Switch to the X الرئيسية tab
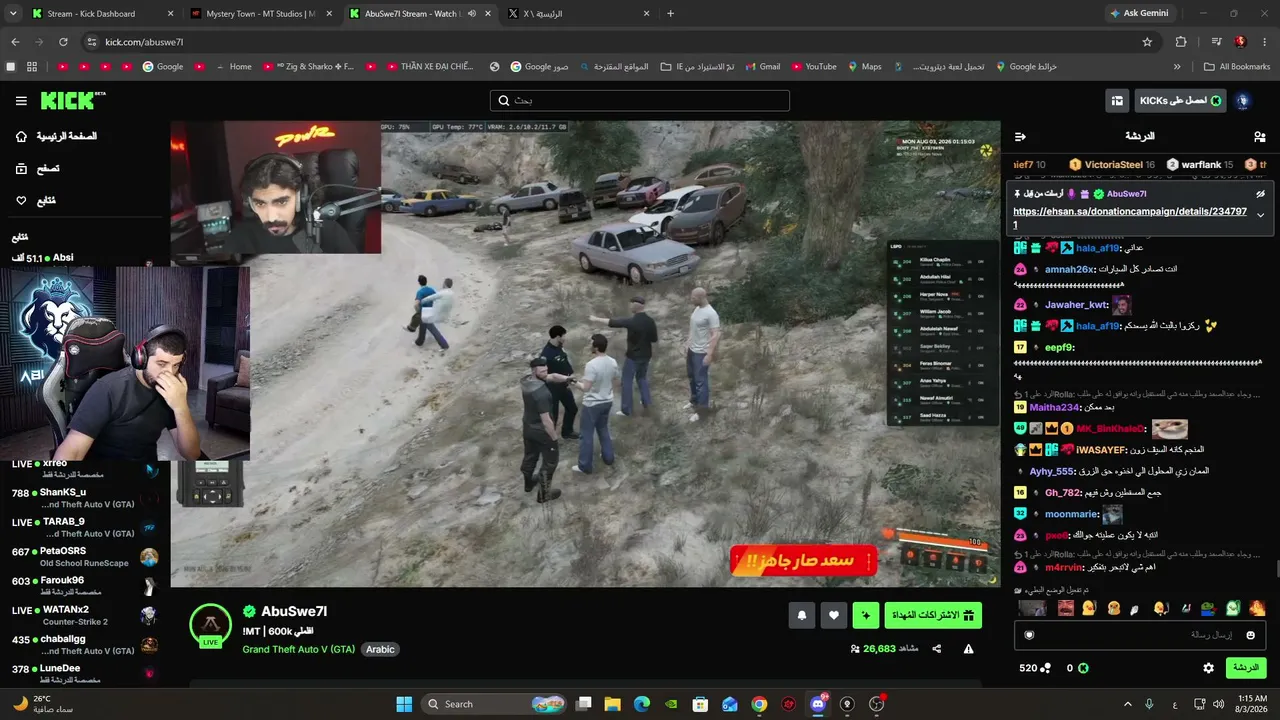Viewport: 1280px width, 720px height. click(579, 14)
